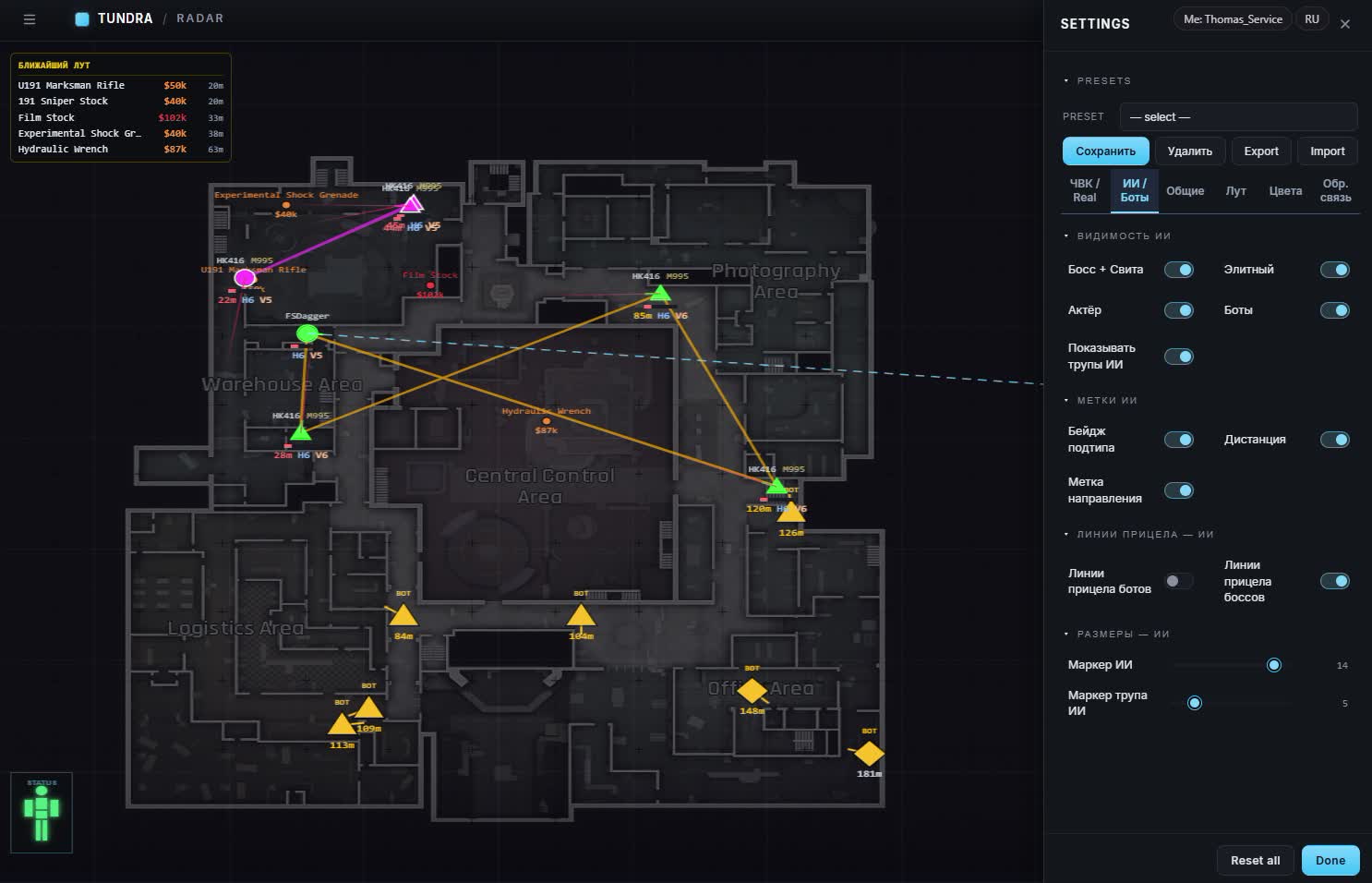Close the Settings panel
Viewport: 1372px width, 883px height.
tap(1345, 24)
